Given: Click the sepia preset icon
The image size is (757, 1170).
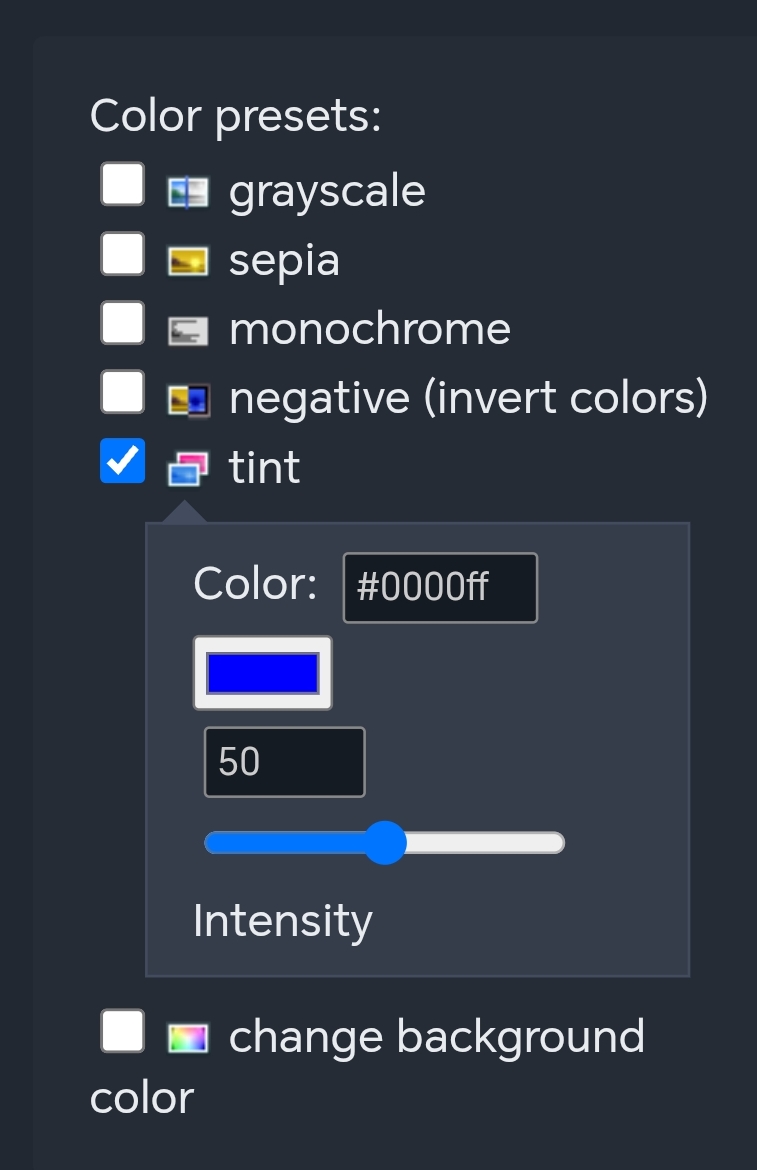Looking at the screenshot, I should 188,261.
